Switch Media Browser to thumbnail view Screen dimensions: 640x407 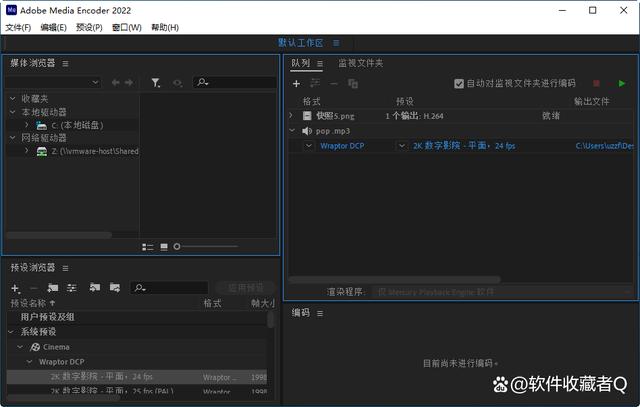164,247
